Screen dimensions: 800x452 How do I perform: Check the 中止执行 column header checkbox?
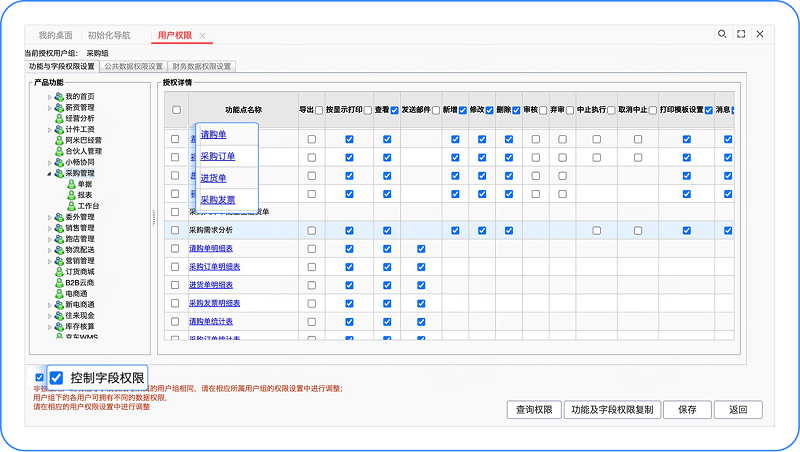[x=611, y=110]
